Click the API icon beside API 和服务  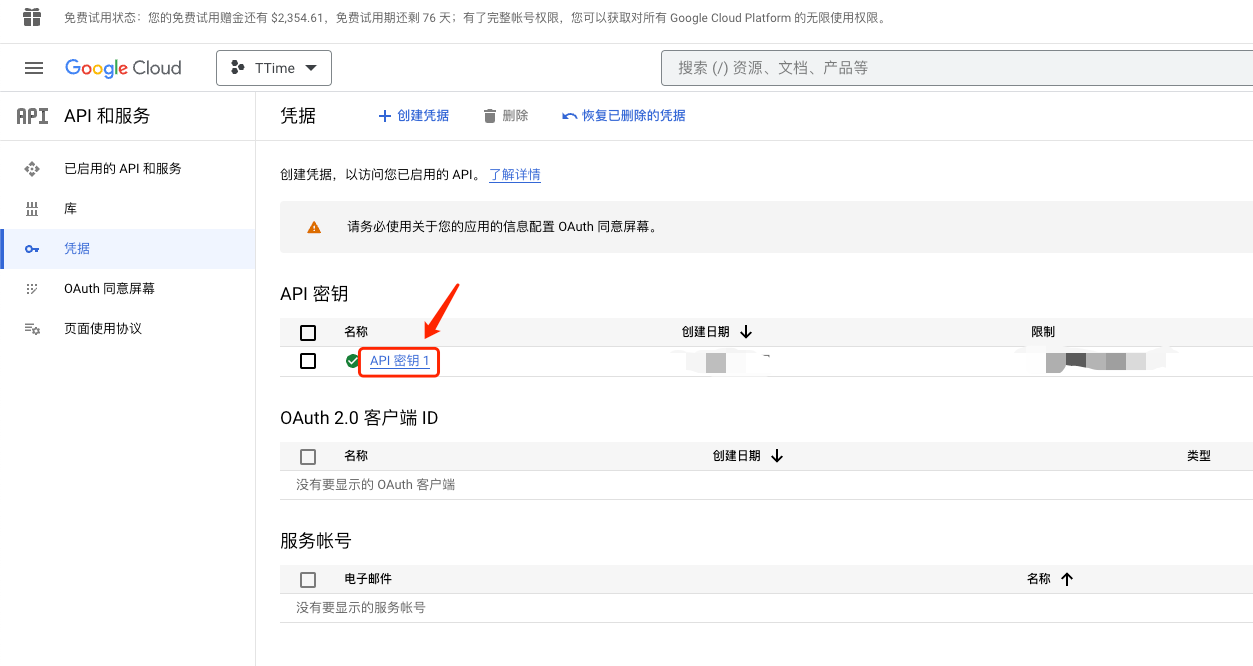pos(32,116)
